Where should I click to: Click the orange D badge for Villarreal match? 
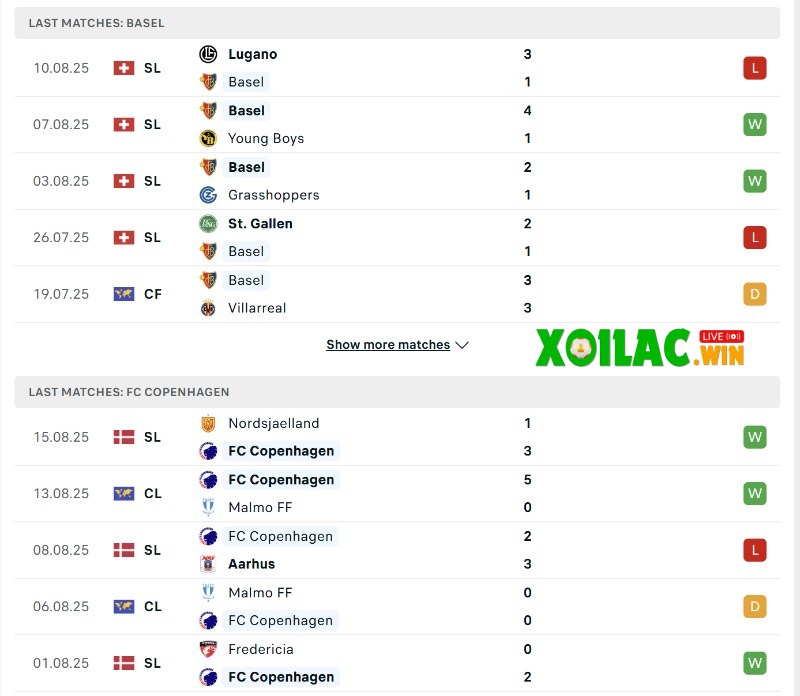tap(754, 294)
